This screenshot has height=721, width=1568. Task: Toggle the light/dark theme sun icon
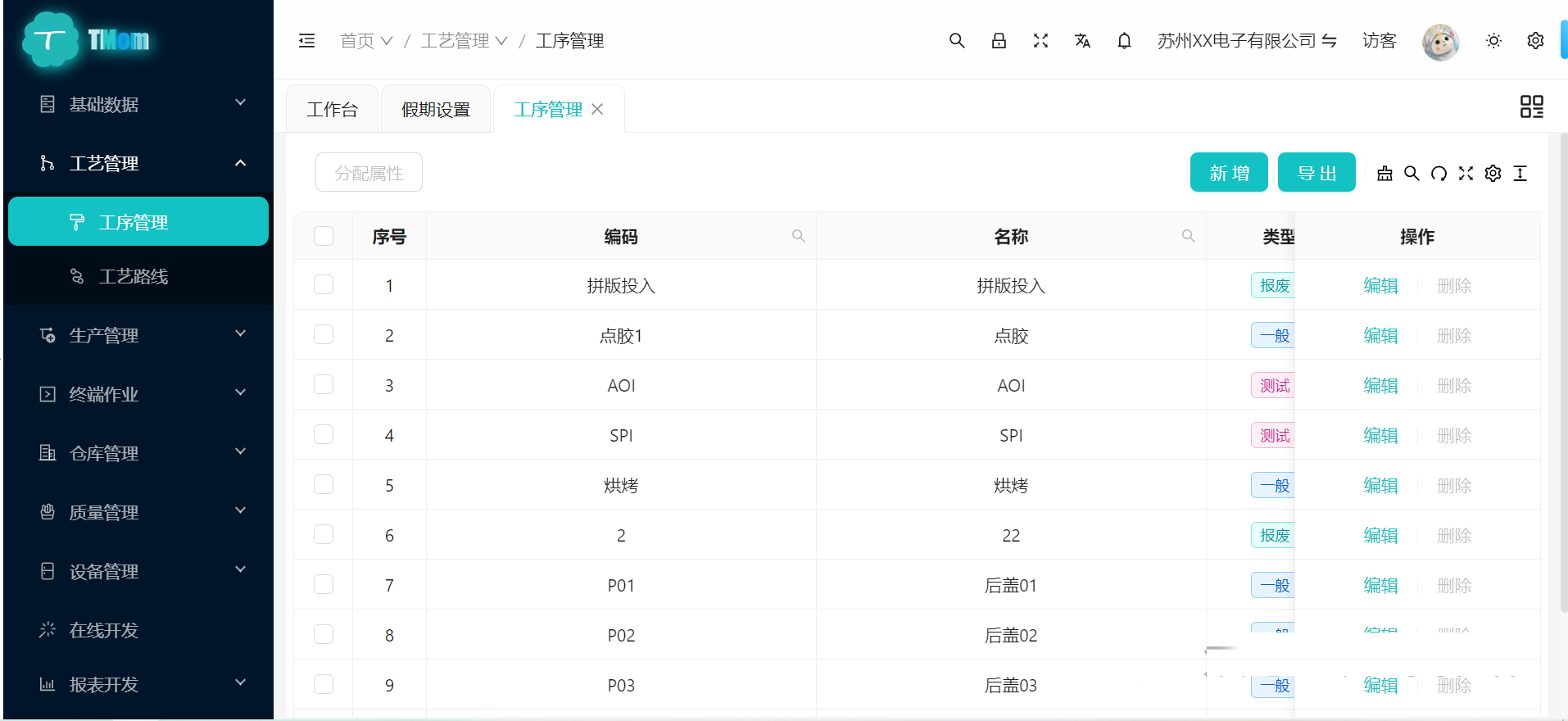1493,41
